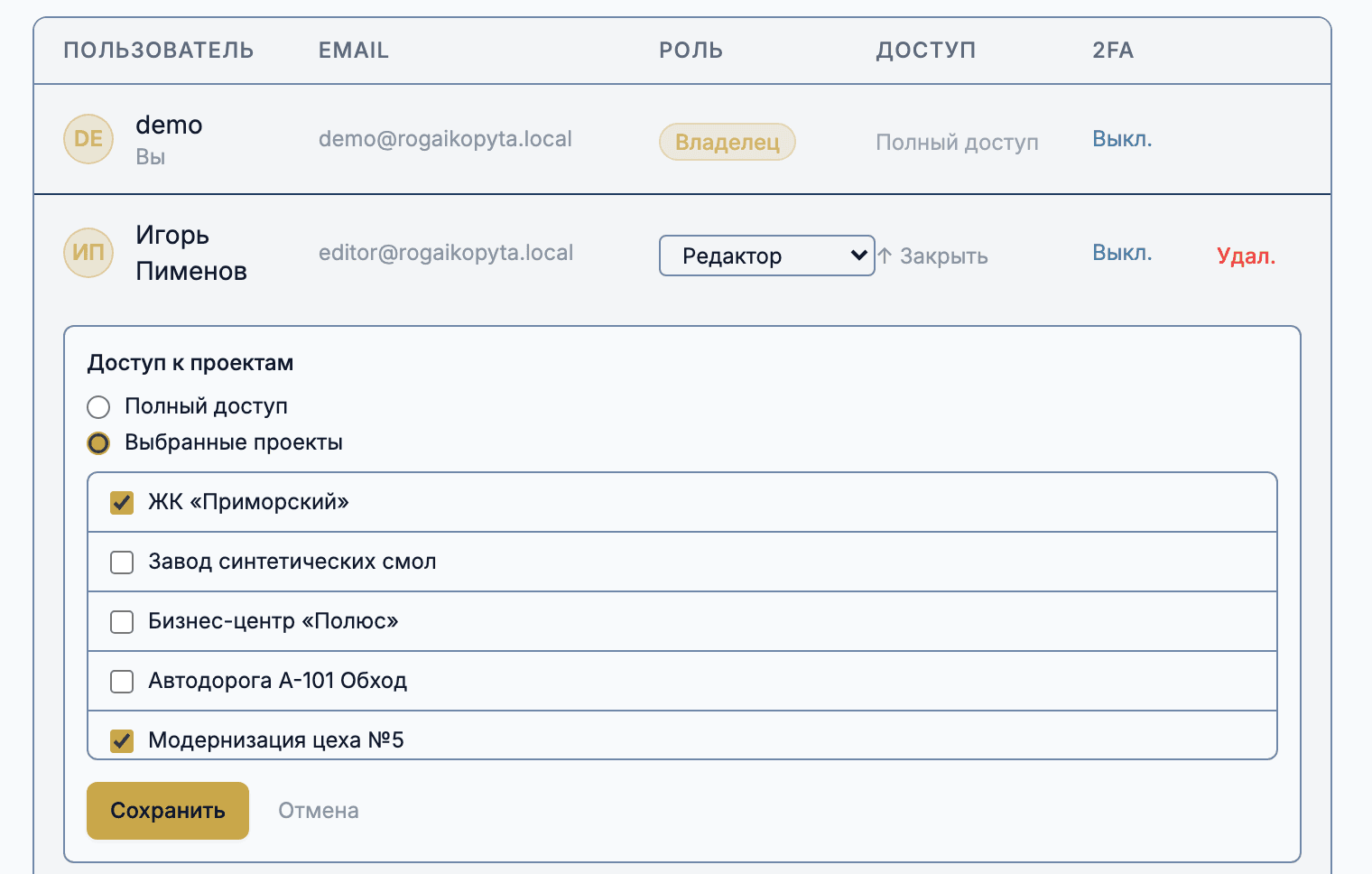Click the Игорь Пименов user name

pyautogui.click(x=191, y=253)
